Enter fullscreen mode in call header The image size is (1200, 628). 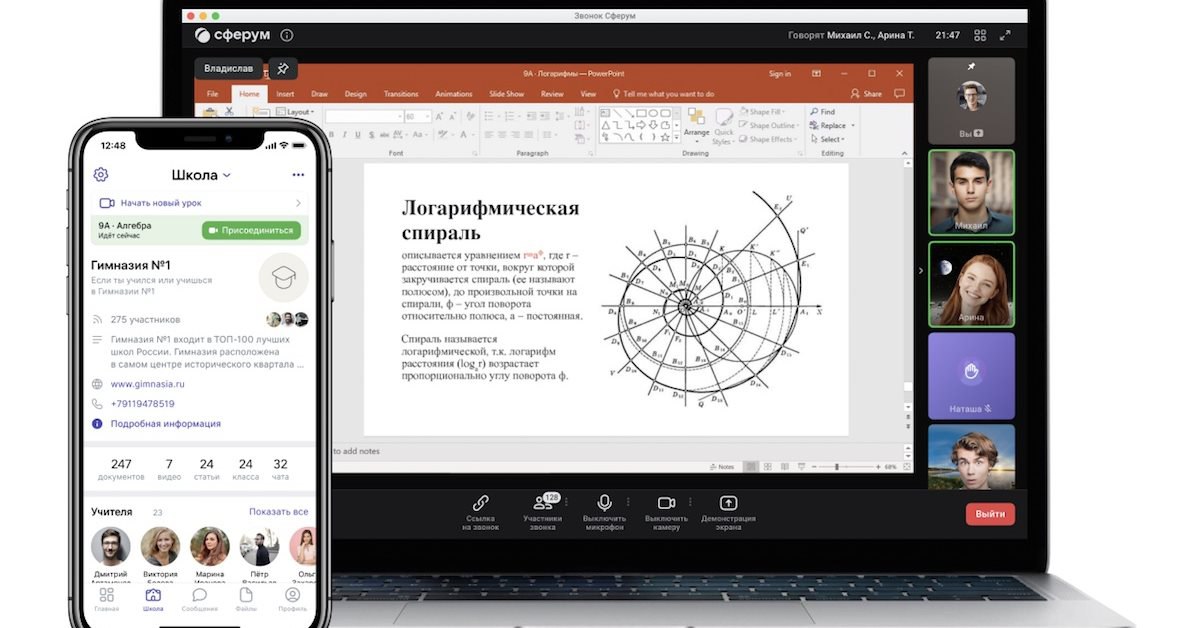pos(1005,35)
